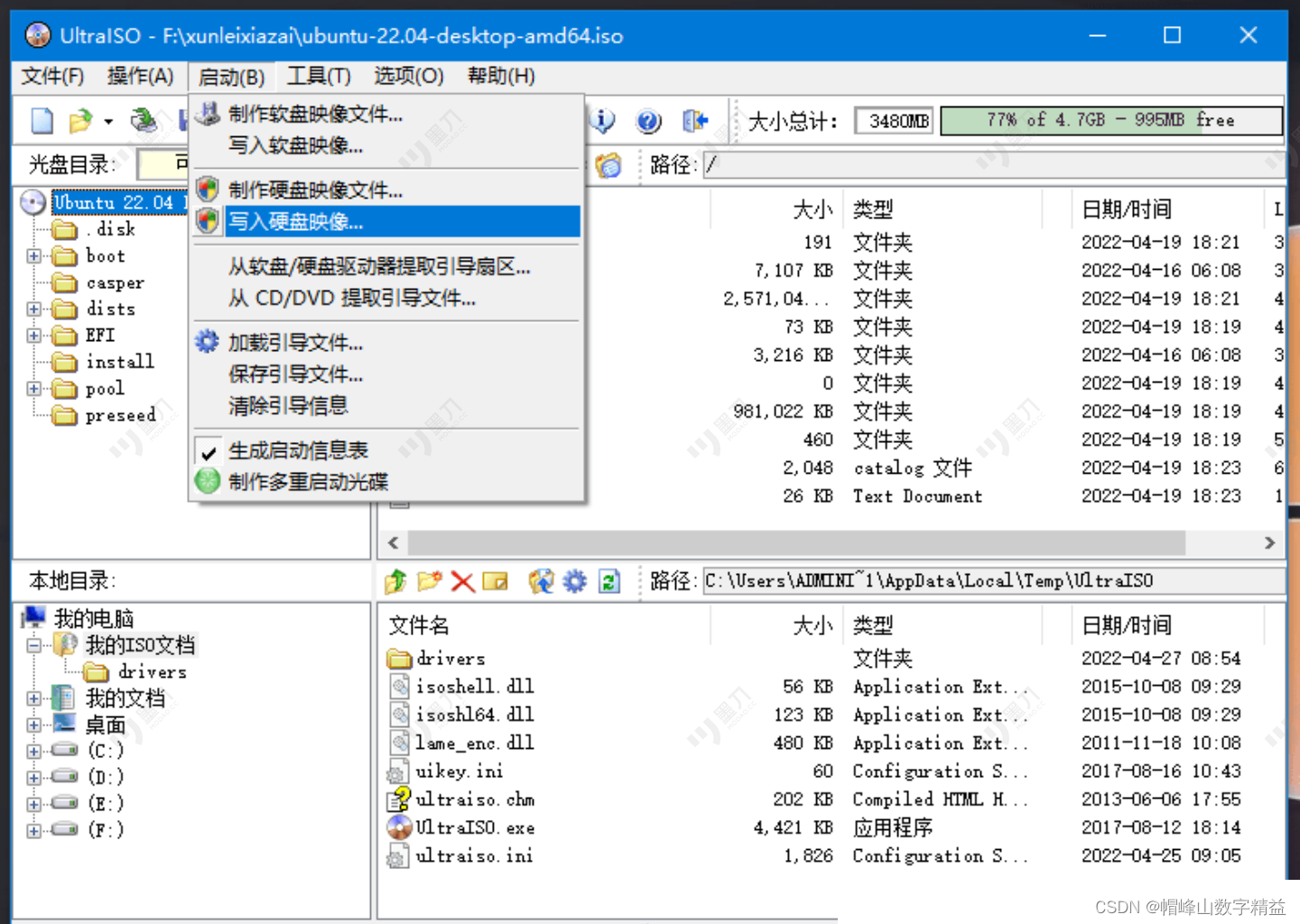Click the image list horizontal scrollbar right arrow

click(x=1269, y=542)
